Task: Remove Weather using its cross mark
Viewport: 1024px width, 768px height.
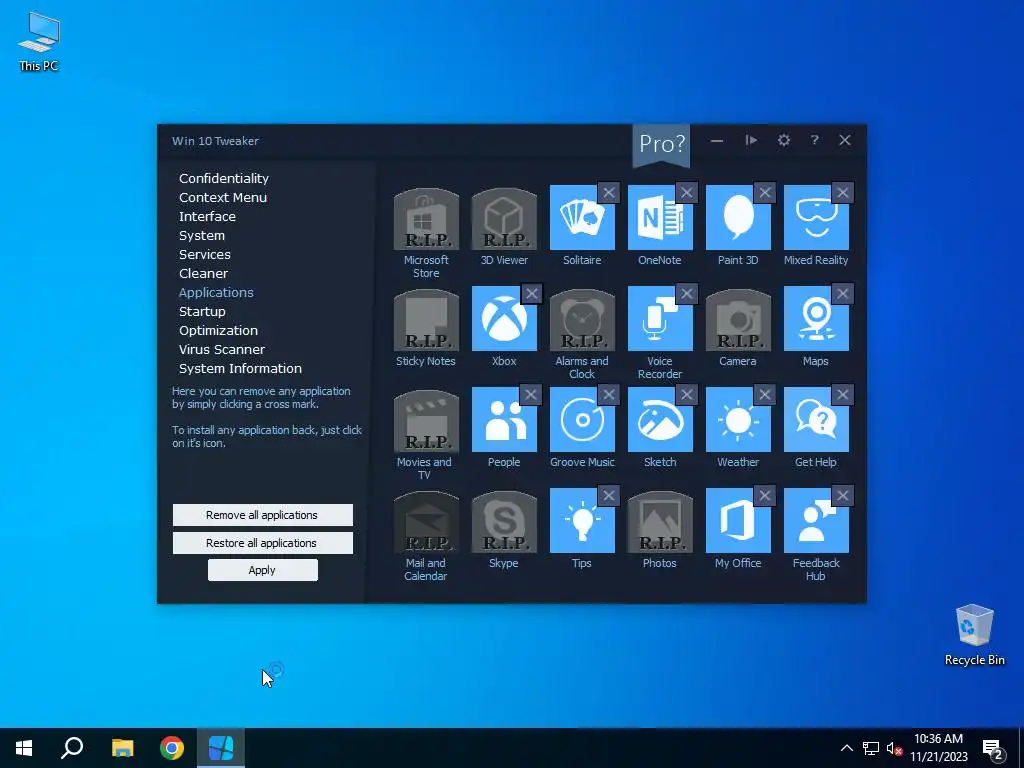Action: 765,394
